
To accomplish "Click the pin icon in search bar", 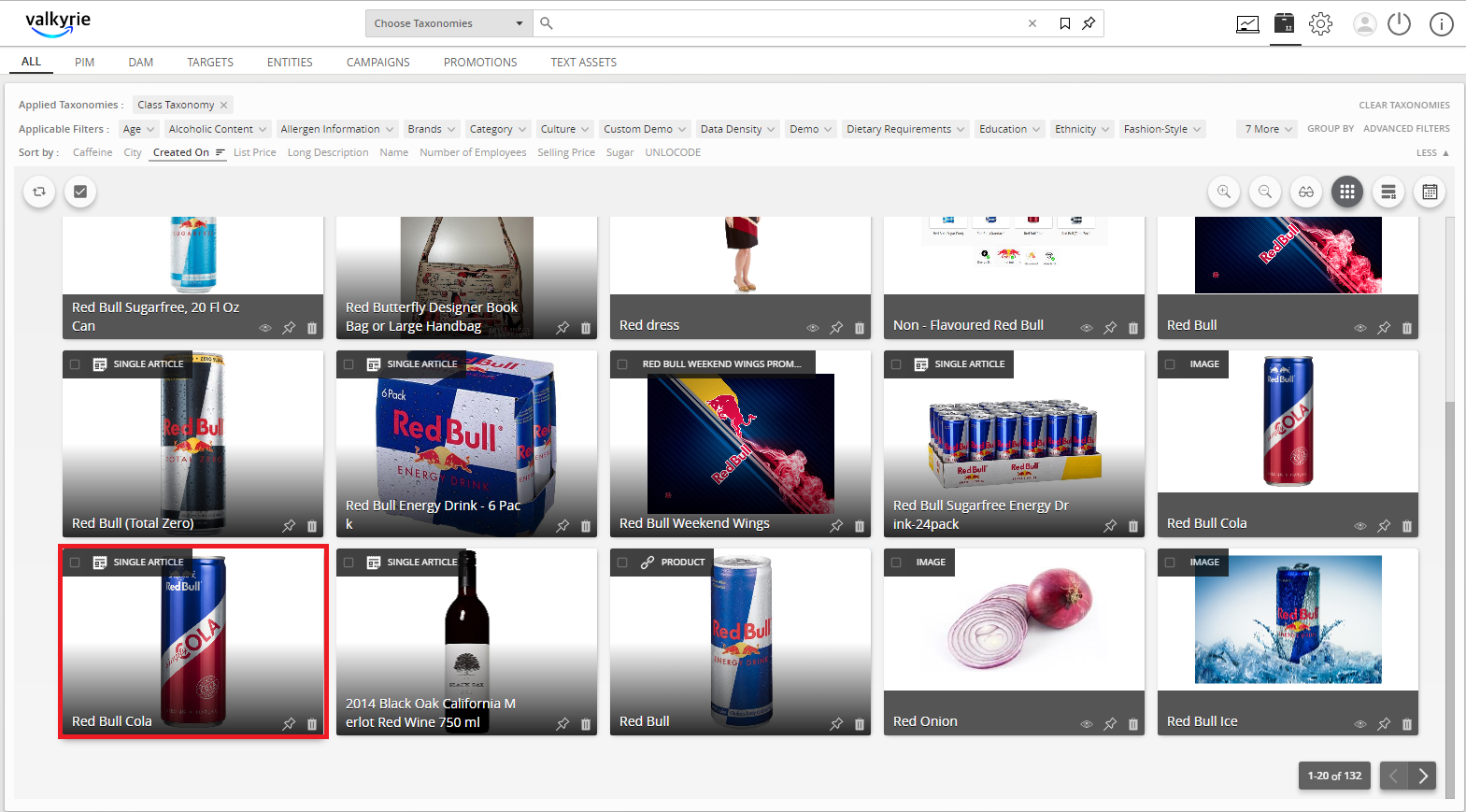I will [x=1089, y=23].
